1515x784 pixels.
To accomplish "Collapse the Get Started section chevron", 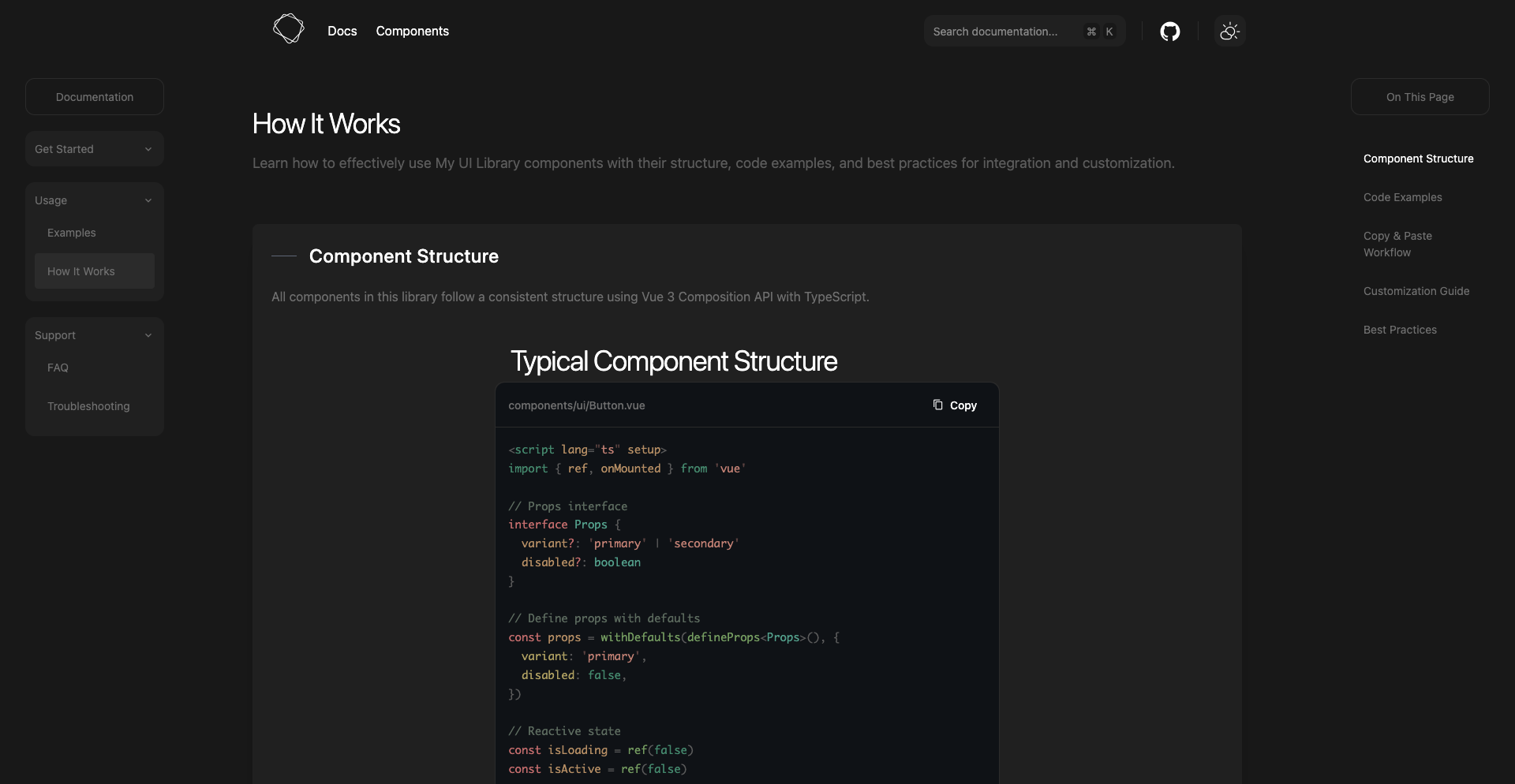I will point(148,149).
